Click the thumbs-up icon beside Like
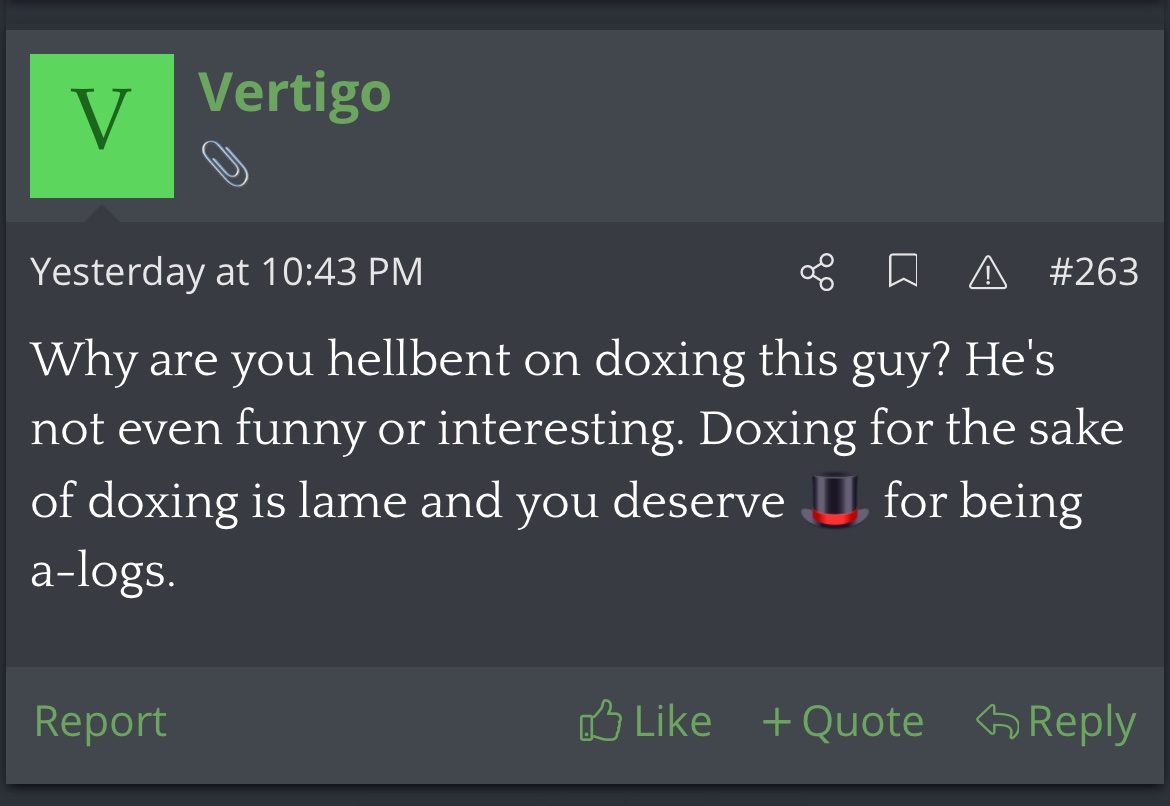 601,721
